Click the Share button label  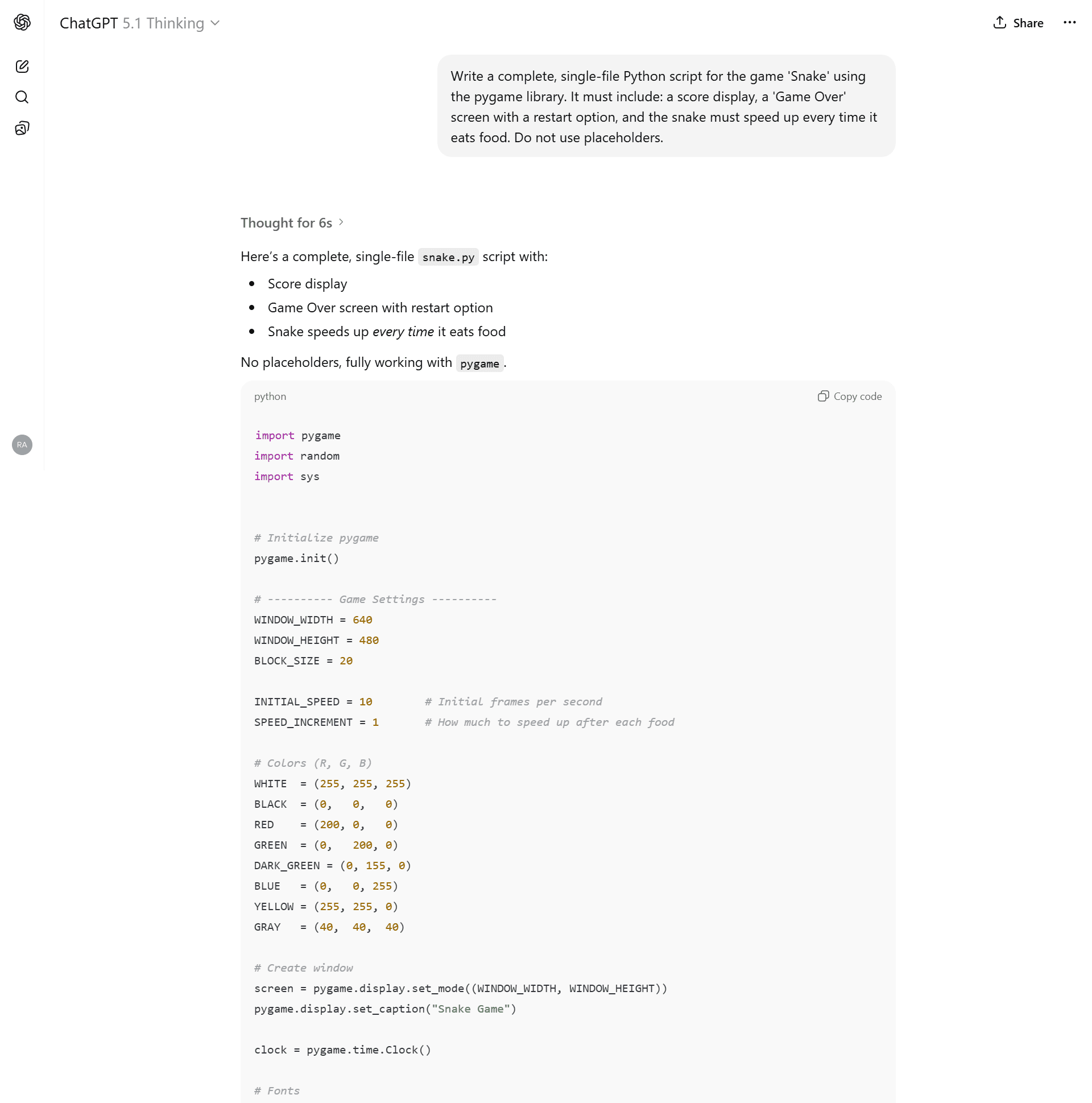pyautogui.click(x=1028, y=23)
